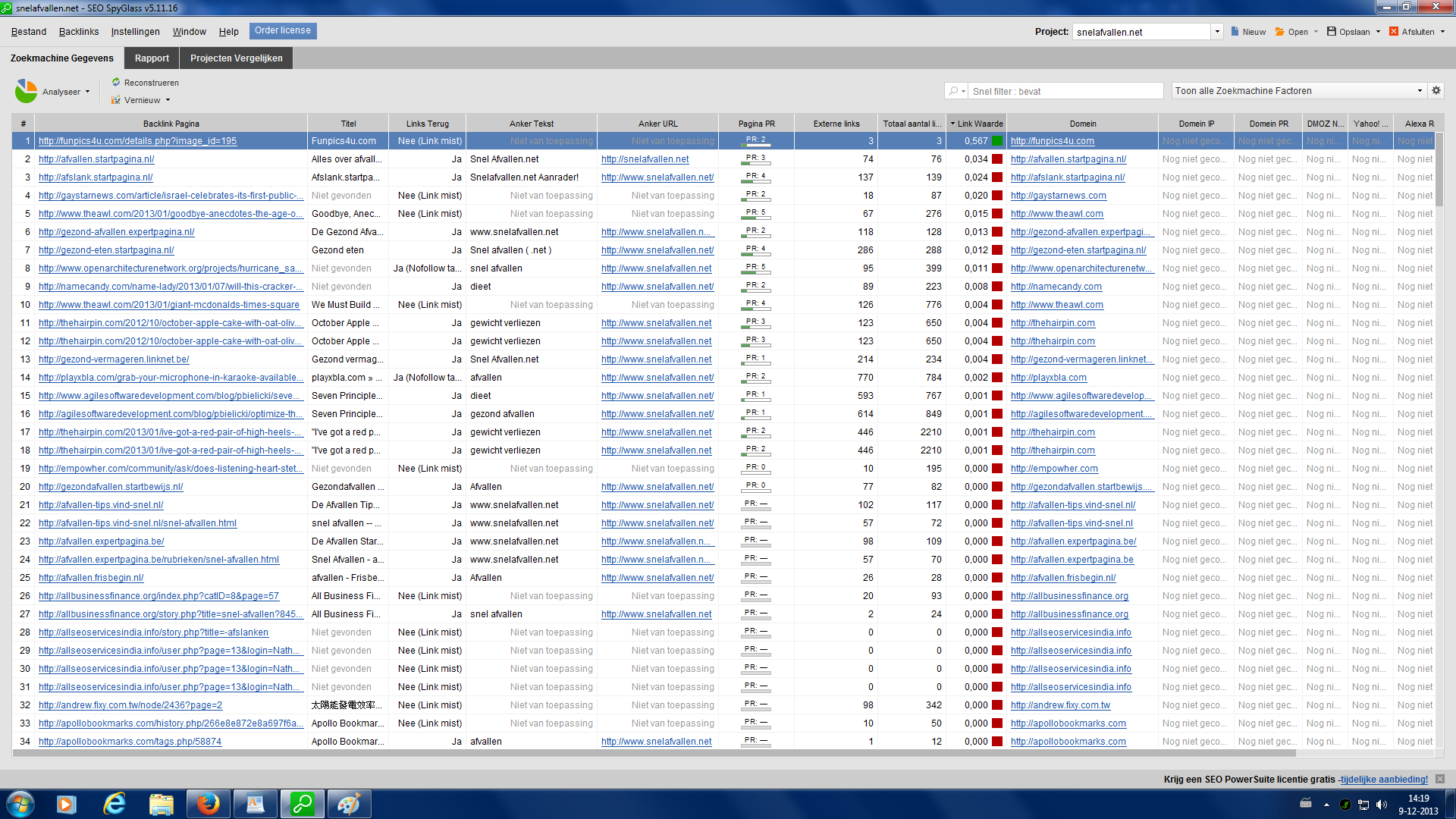Click the Anker Tekst column header
This screenshot has width=1456, height=819.
532,124
